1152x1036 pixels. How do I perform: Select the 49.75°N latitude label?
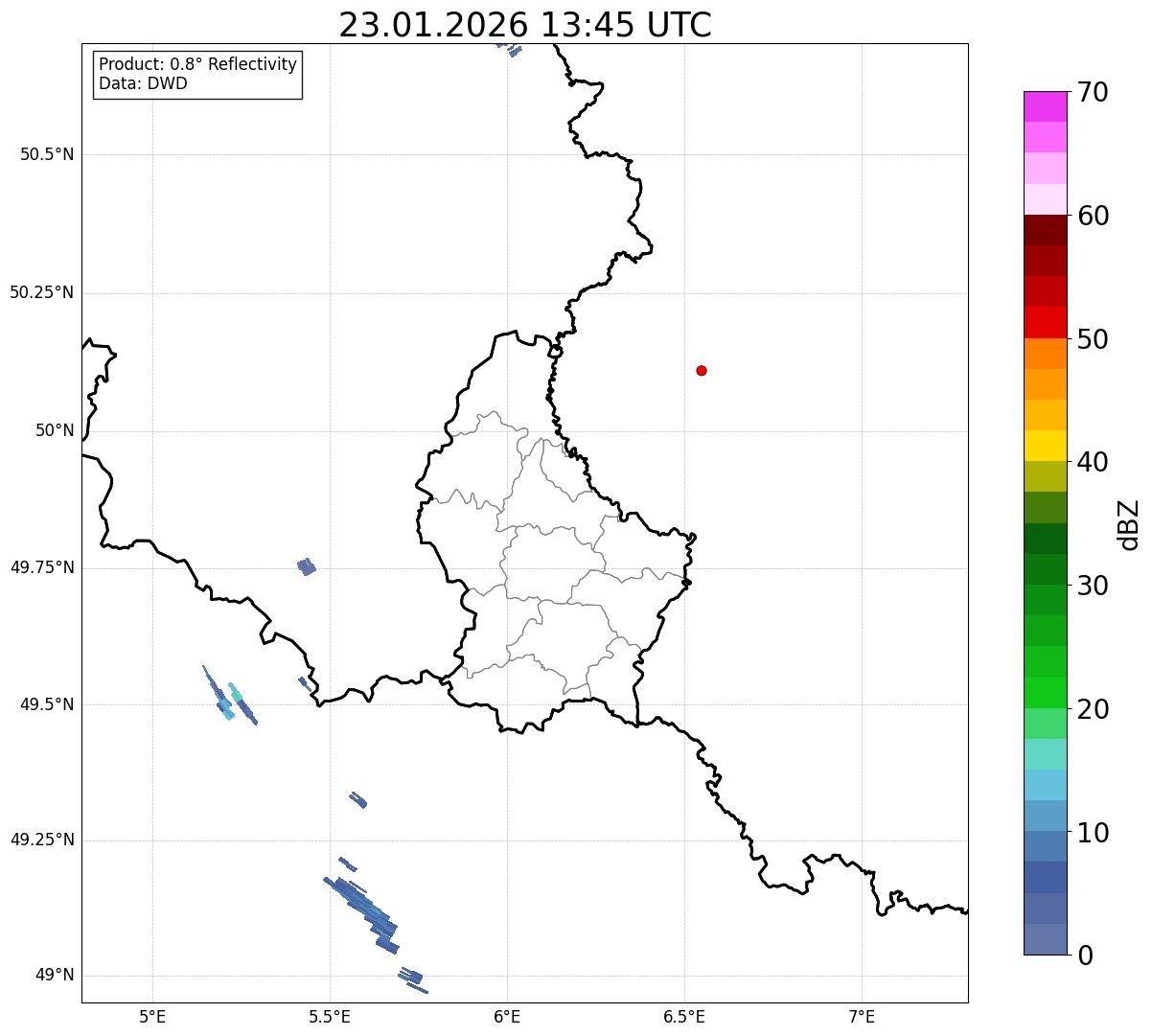[42, 567]
